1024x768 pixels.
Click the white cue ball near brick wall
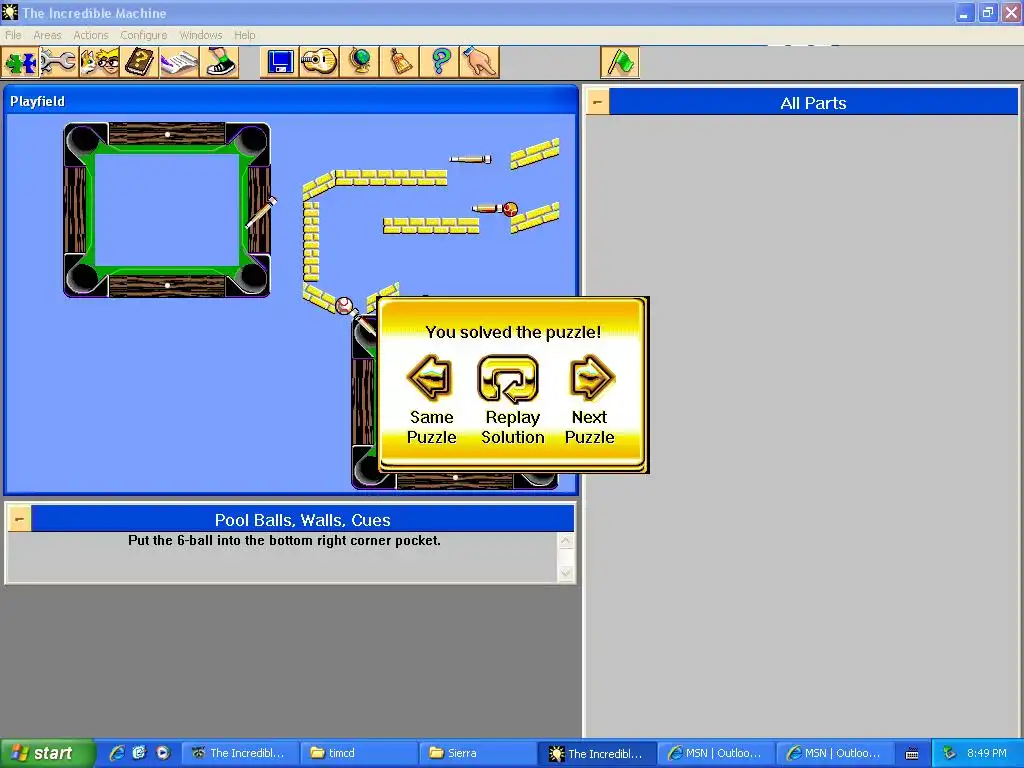click(x=344, y=305)
